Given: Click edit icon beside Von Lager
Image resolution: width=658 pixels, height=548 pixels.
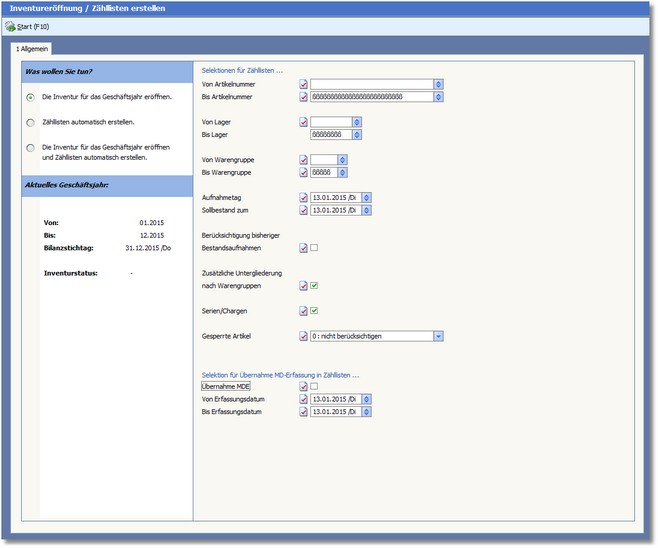Looking at the screenshot, I should pyautogui.click(x=303, y=122).
